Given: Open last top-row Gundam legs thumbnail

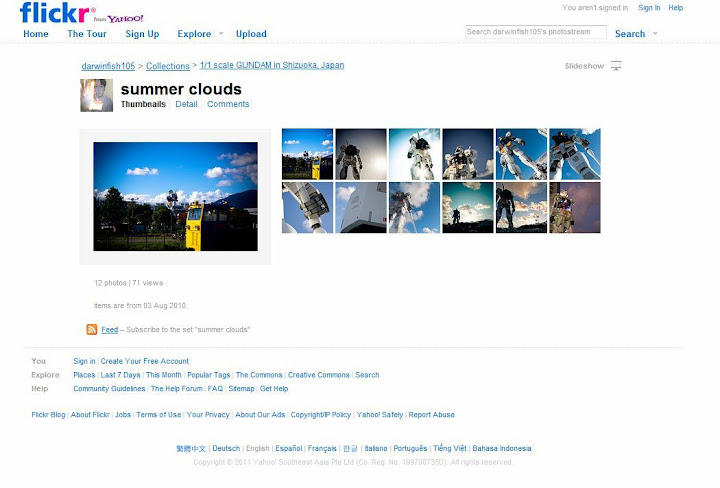Looking at the screenshot, I should [x=575, y=154].
